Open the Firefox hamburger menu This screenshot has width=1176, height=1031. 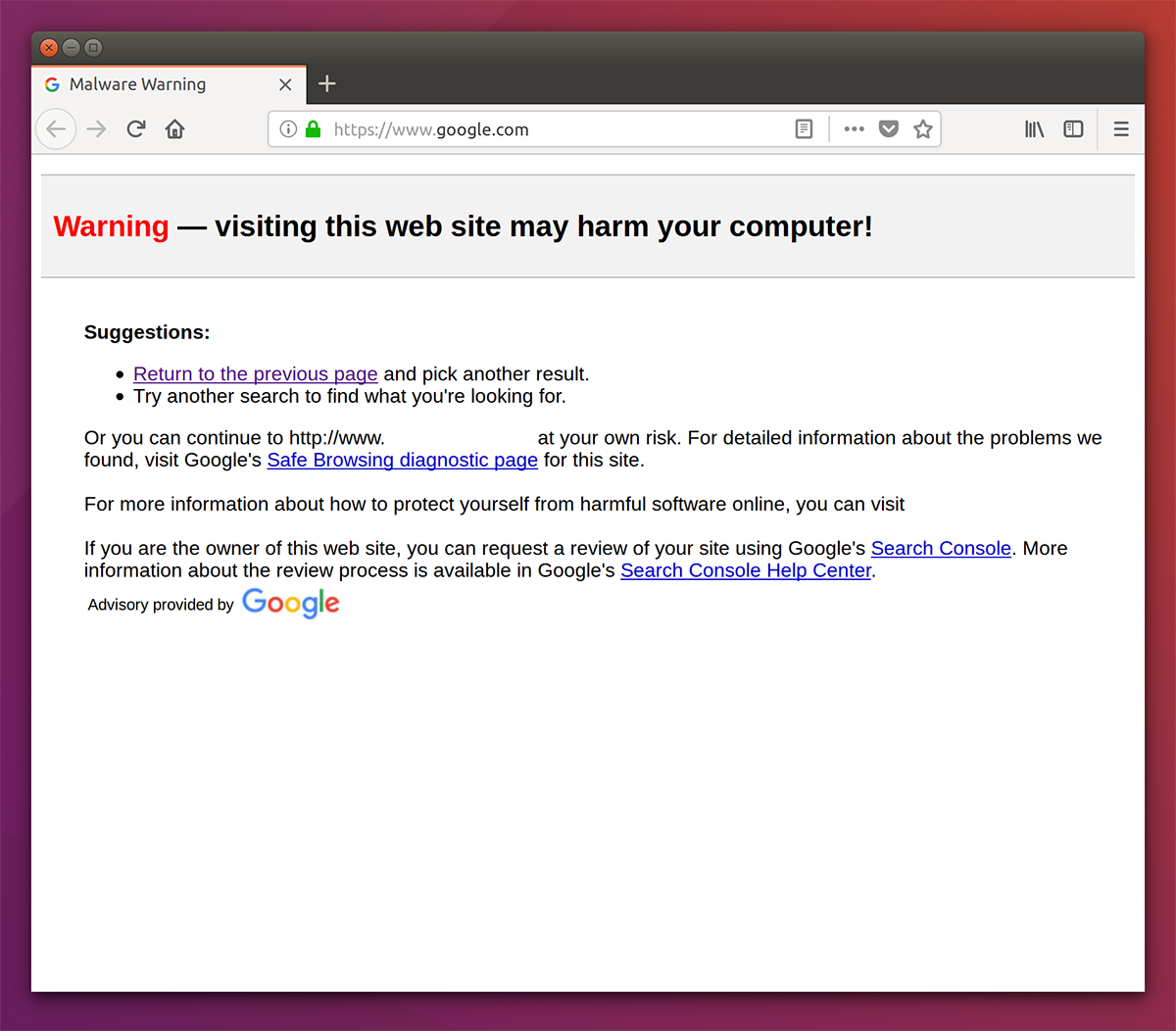tap(1121, 129)
